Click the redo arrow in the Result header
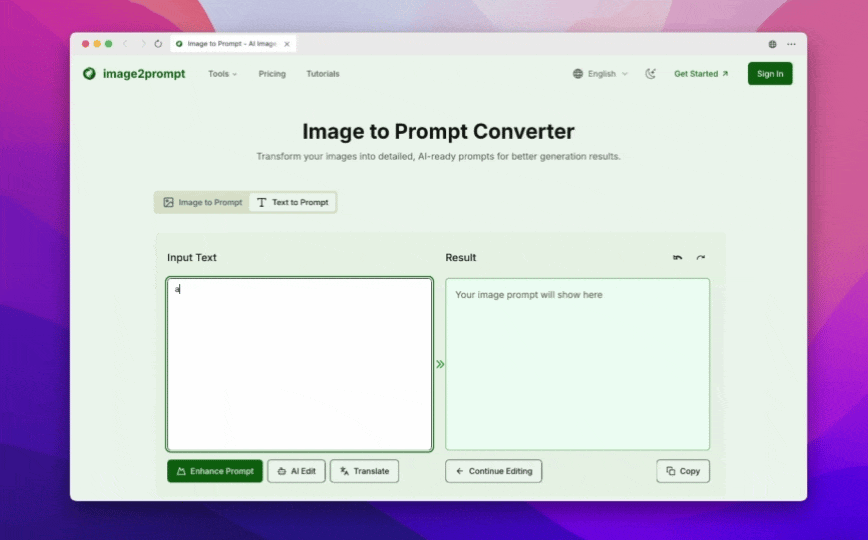 click(x=701, y=258)
